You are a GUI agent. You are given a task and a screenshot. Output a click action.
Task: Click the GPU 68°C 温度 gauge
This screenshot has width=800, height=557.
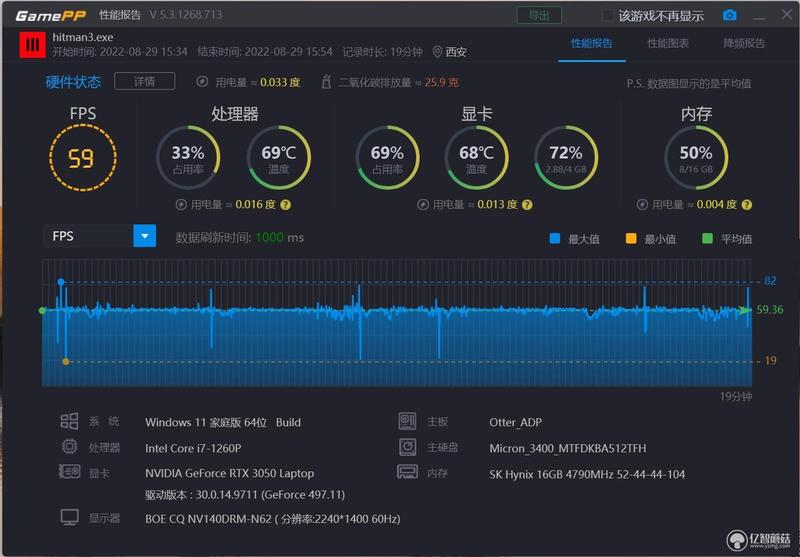(x=477, y=158)
